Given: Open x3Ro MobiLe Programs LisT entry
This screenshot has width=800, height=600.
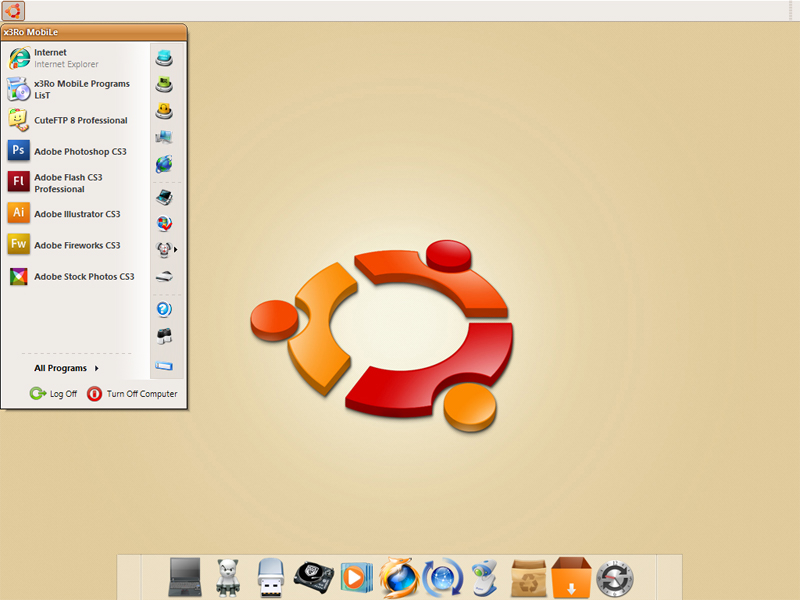Looking at the screenshot, I should click(x=77, y=89).
